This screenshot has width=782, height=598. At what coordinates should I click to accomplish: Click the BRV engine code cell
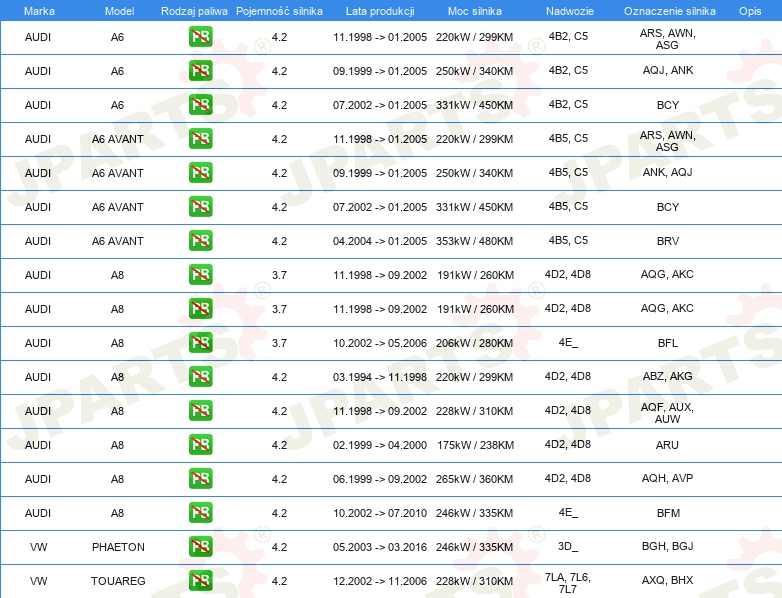668,241
